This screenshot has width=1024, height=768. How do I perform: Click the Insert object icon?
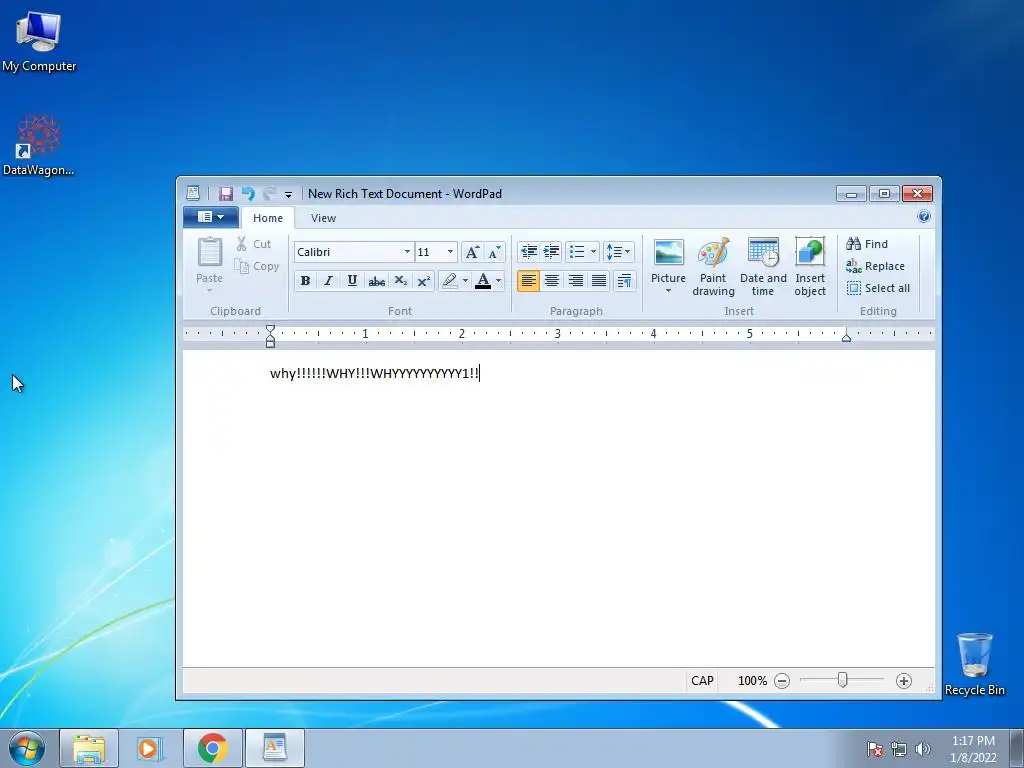tap(810, 267)
